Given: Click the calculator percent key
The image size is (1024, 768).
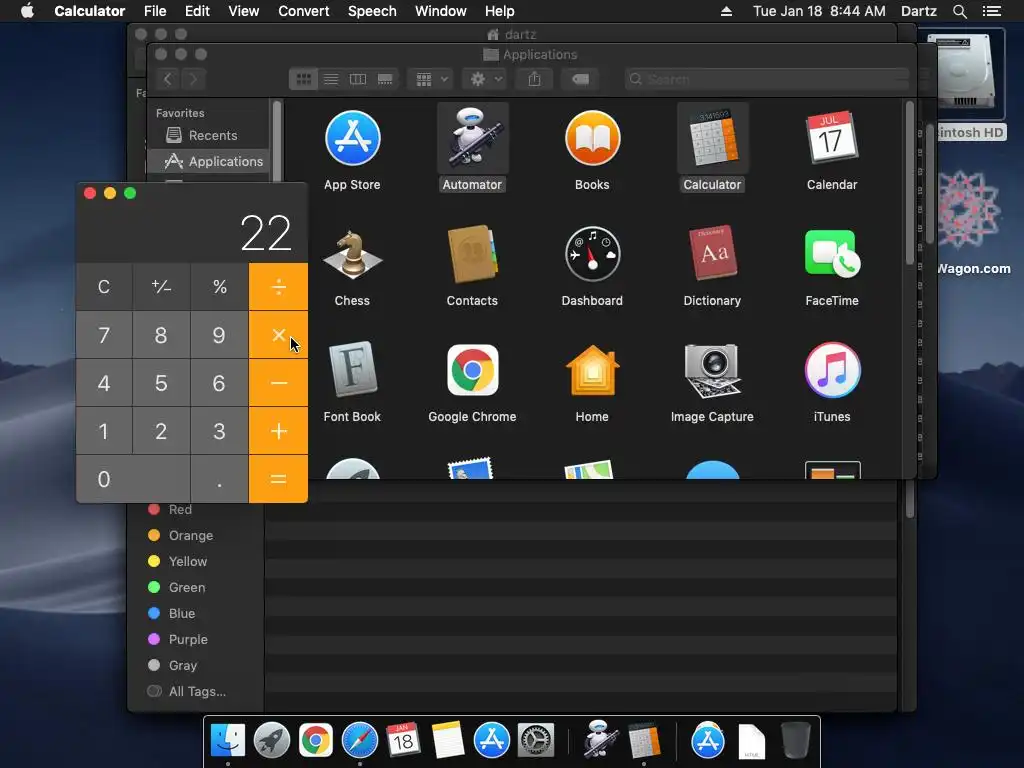Looking at the screenshot, I should [x=219, y=287].
